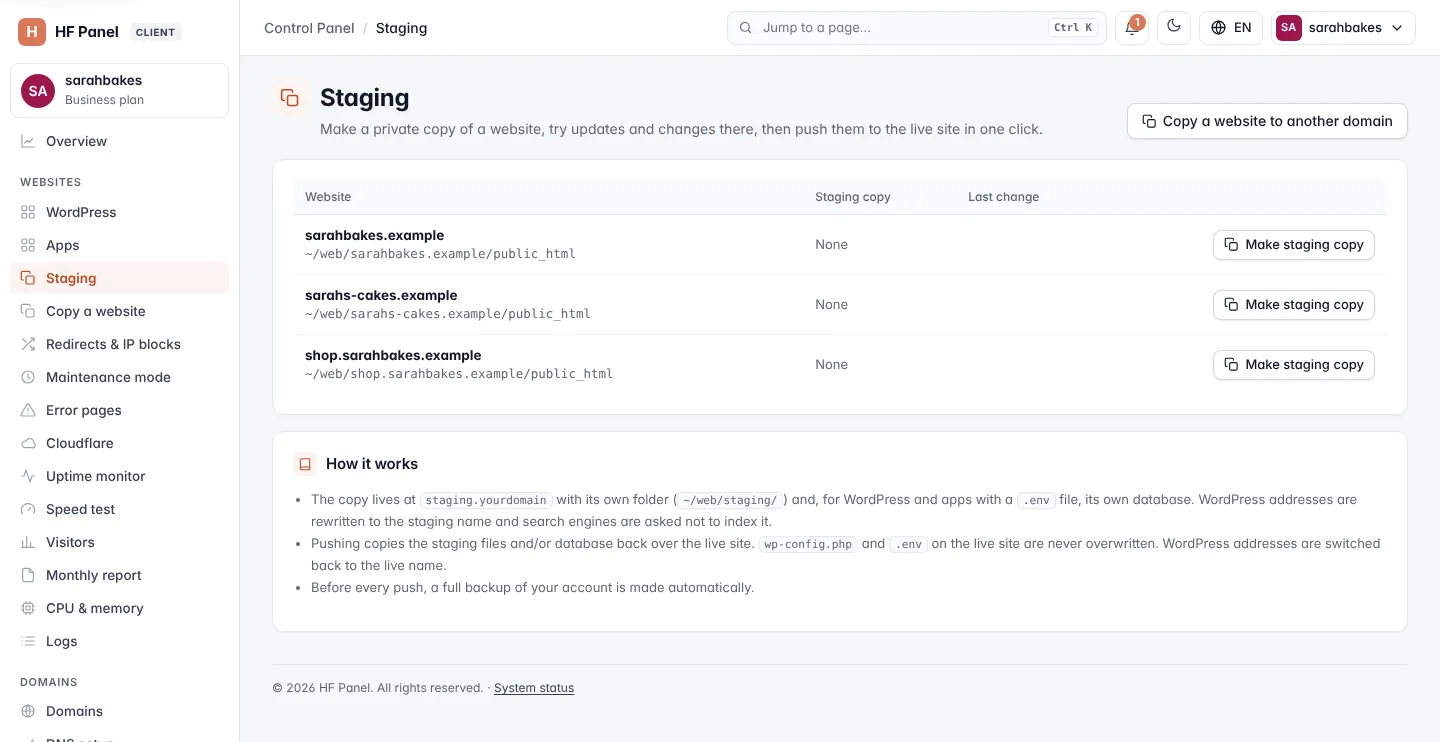1440x742 pixels.
Task: Open the notifications bell icon
Action: pos(1132,28)
